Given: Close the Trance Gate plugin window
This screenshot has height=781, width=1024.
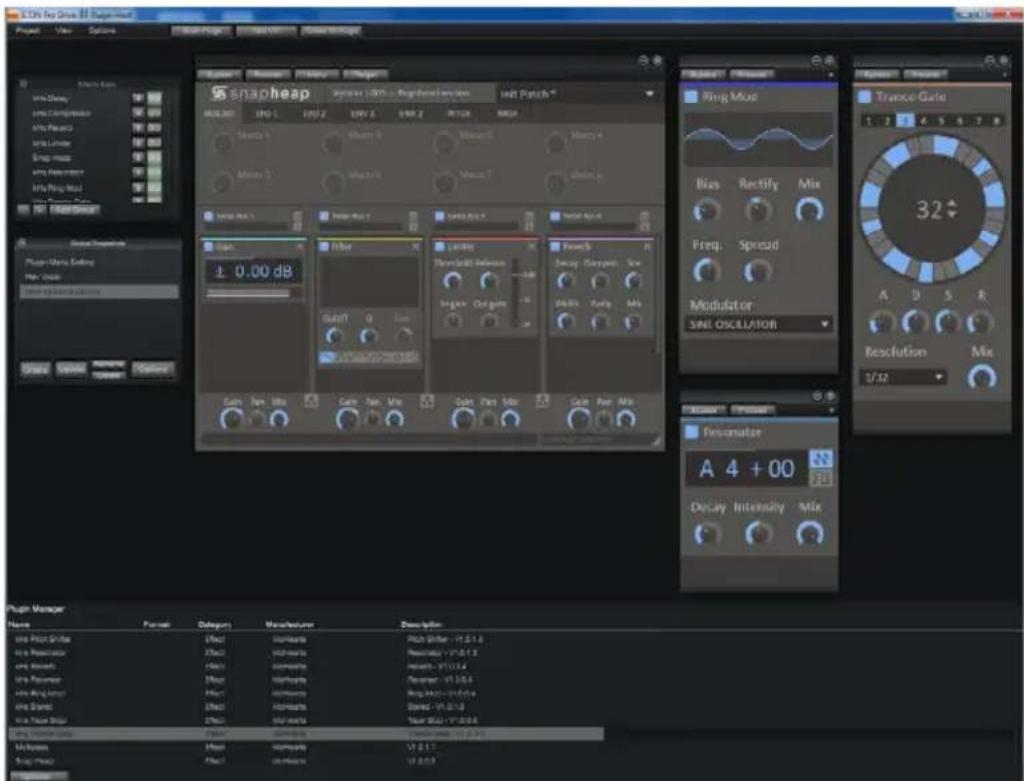Looking at the screenshot, I should point(1006,60).
